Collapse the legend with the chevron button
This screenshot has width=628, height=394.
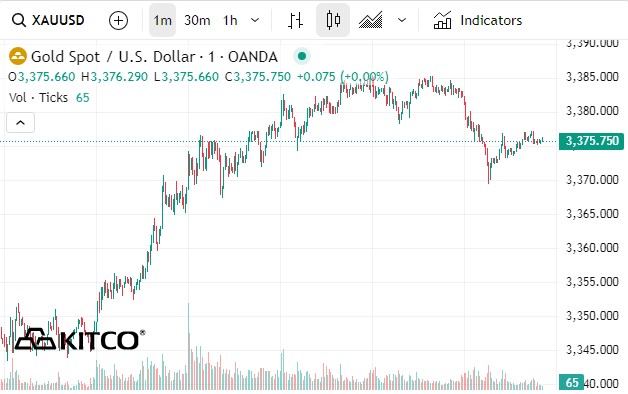click(x=20, y=123)
